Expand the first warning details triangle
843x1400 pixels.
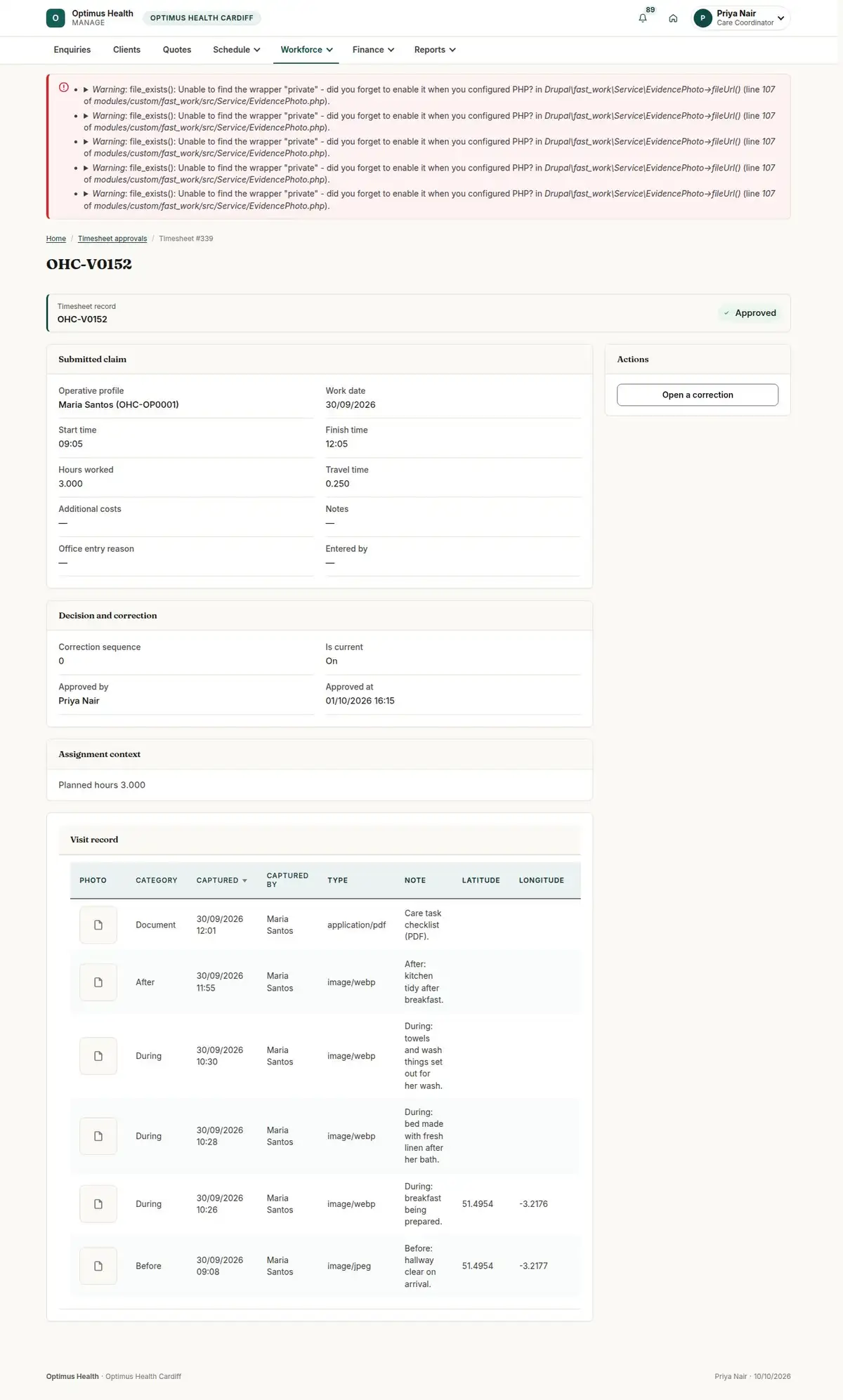pyautogui.click(x=86, y=90)
